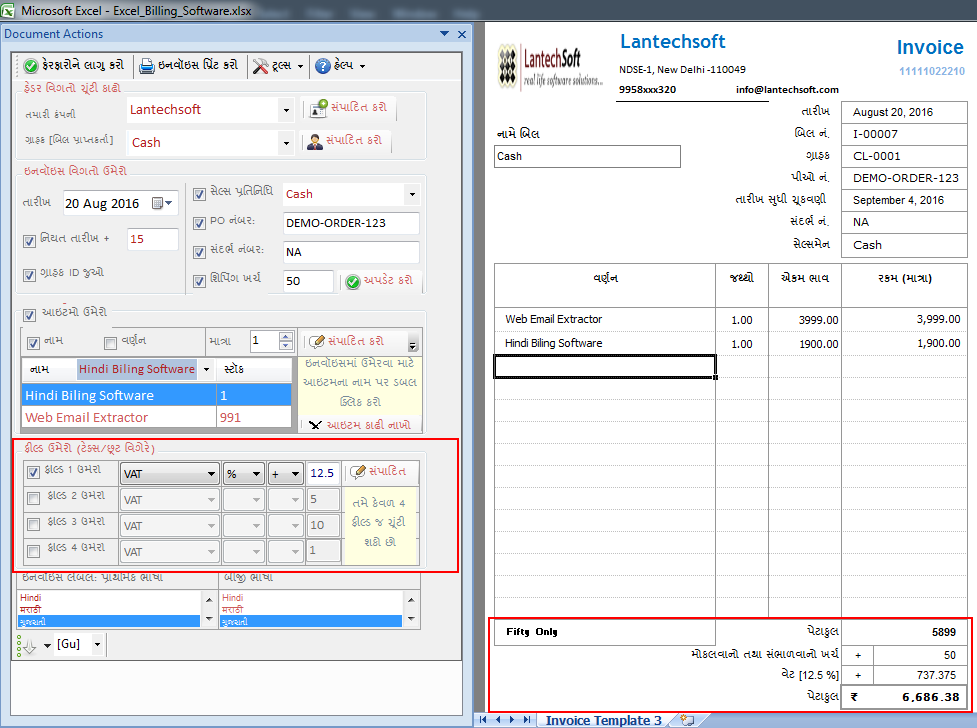The width and height of the screenshot is (977, 728).
Task: Click edit company icon beside Lantechsoft
Action: tap(318, 108)
